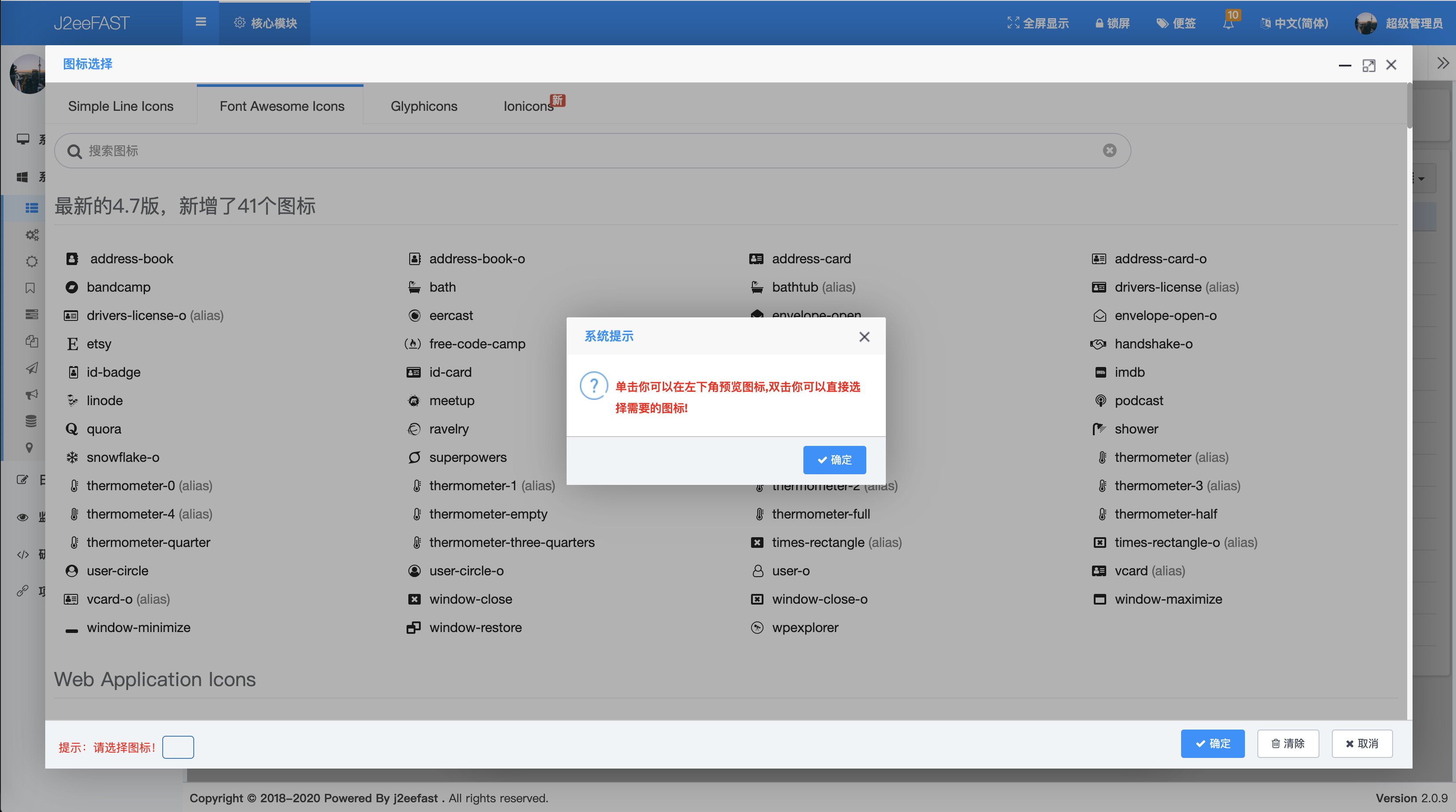The width and height of the screenshot is (1456, 812).
Task: Clear search with the circled X
Action: [1110, 150]
